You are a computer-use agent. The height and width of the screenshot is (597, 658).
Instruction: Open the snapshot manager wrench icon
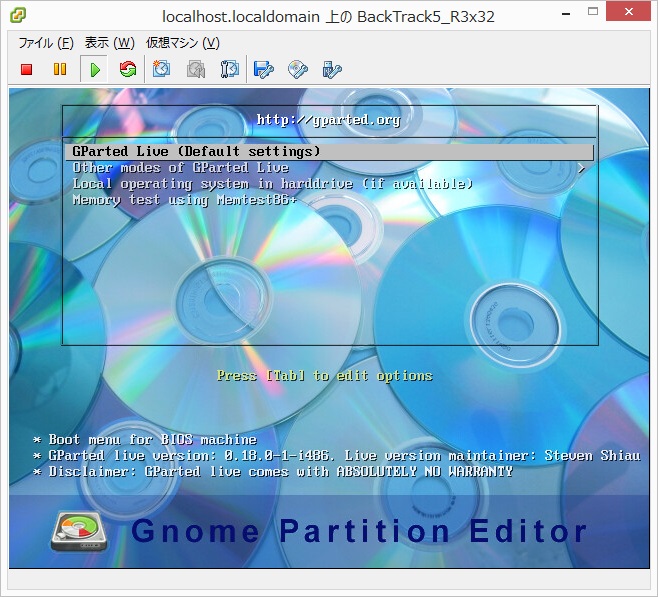pos(230,69)
